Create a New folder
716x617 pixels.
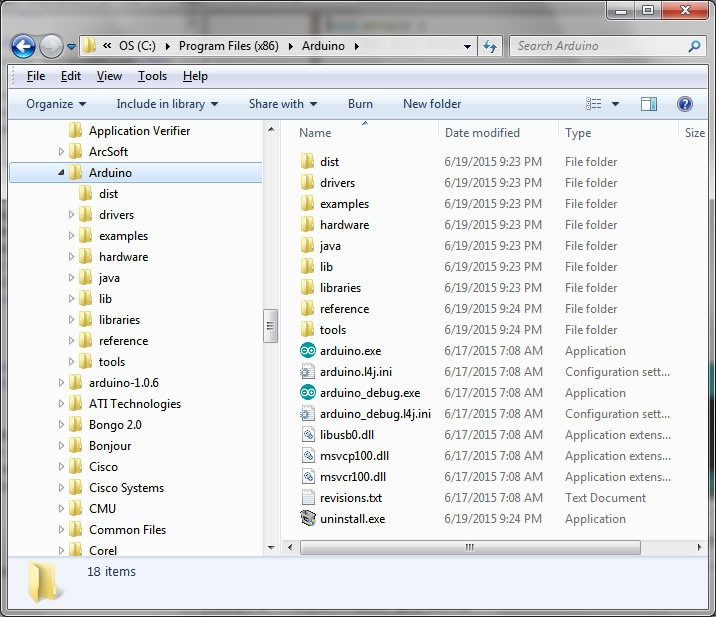pyautogui.click(x=432, y=104)
